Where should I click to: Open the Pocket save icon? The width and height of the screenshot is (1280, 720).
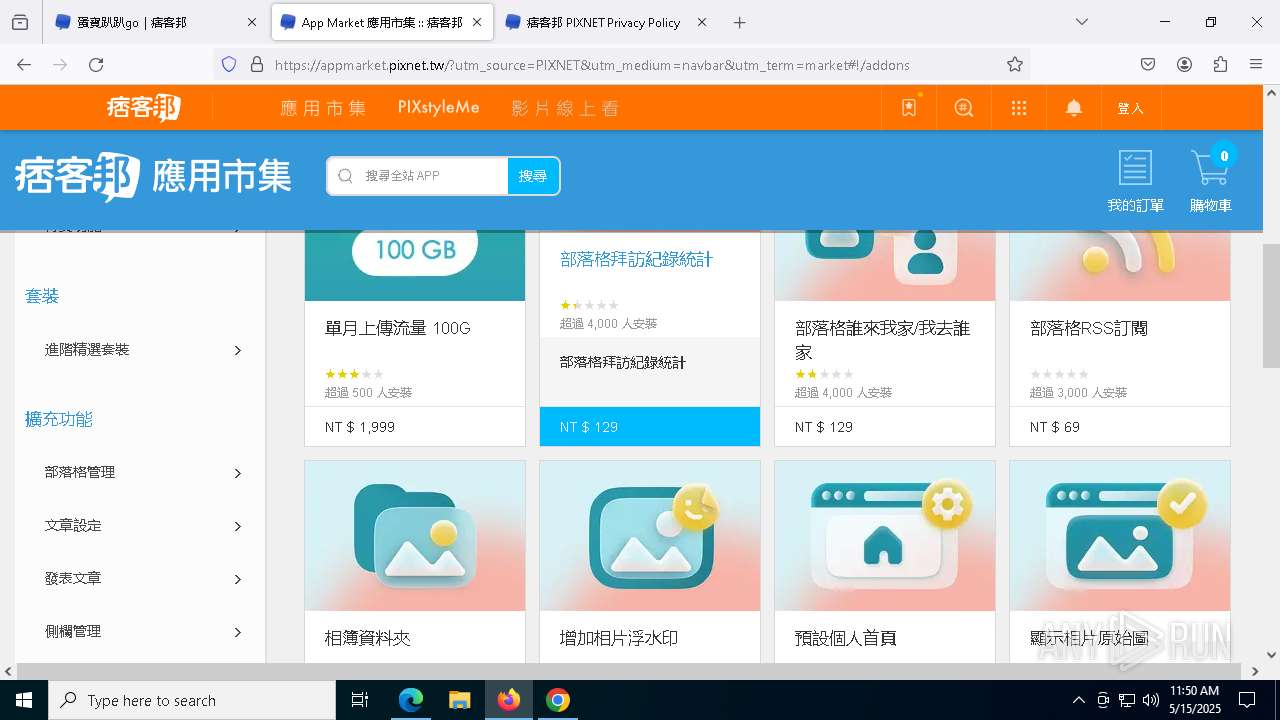point(1148,64)
